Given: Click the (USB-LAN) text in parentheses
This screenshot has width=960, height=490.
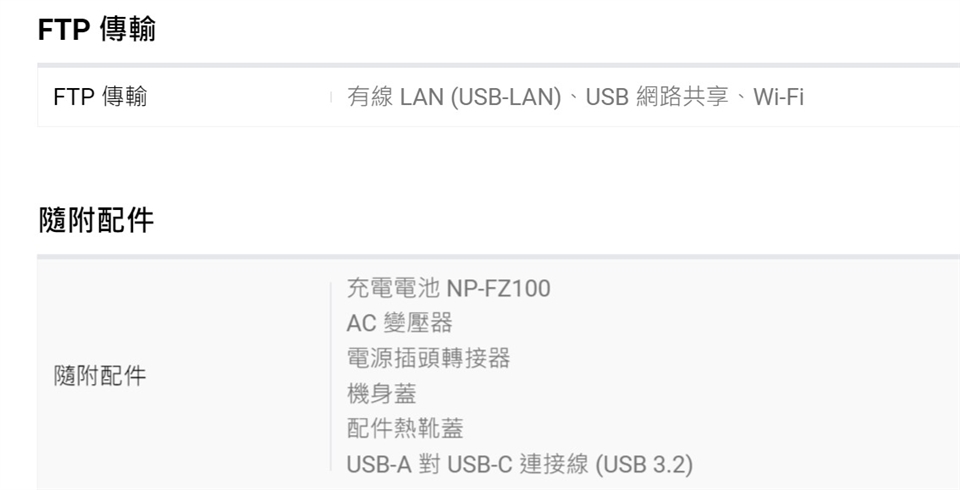Looking at the screenshot, I should [505, 98].
